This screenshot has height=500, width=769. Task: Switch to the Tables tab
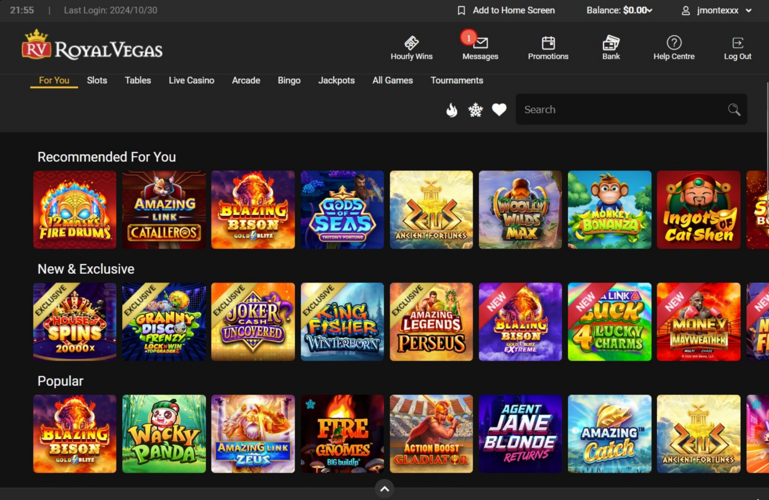(x=138, y=80)
